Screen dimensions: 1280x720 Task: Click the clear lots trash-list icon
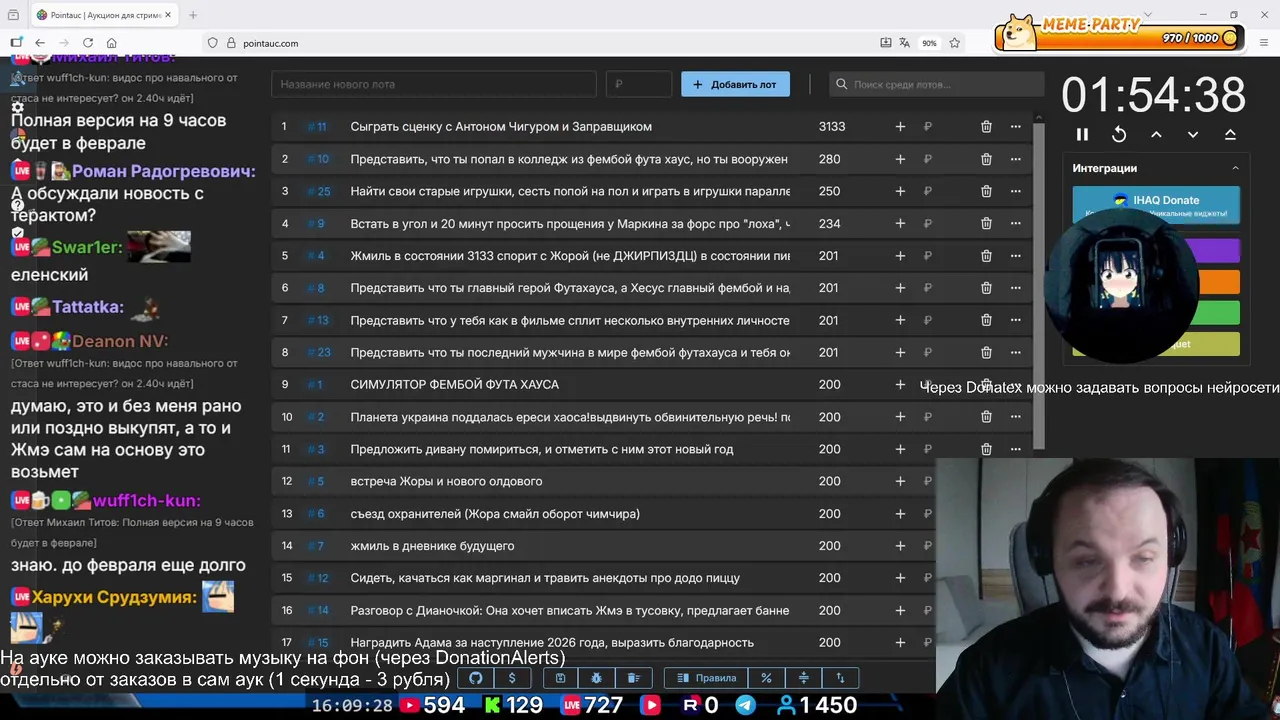(x=633, y=678)
